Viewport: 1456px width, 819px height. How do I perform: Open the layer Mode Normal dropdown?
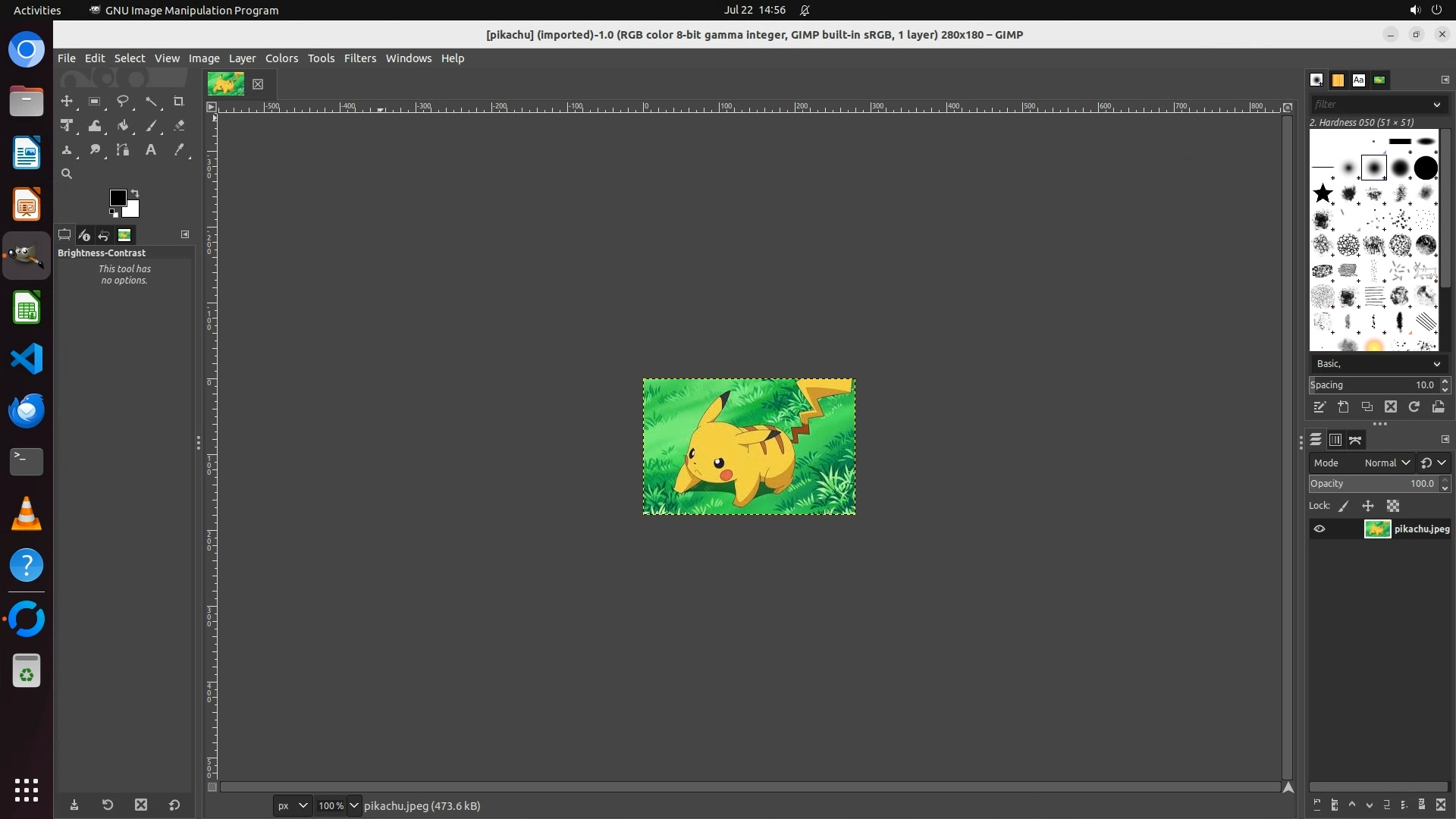1386,463
